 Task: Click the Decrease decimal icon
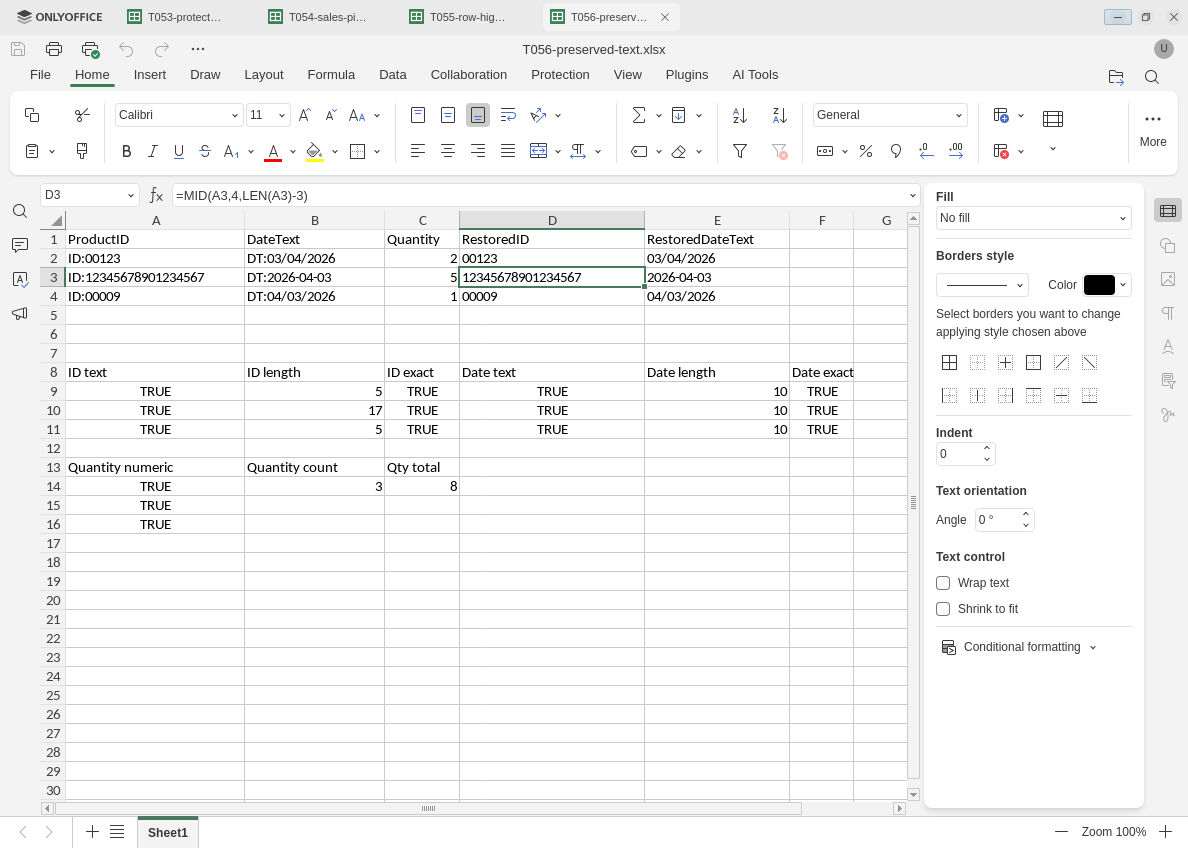coord(926,152)
